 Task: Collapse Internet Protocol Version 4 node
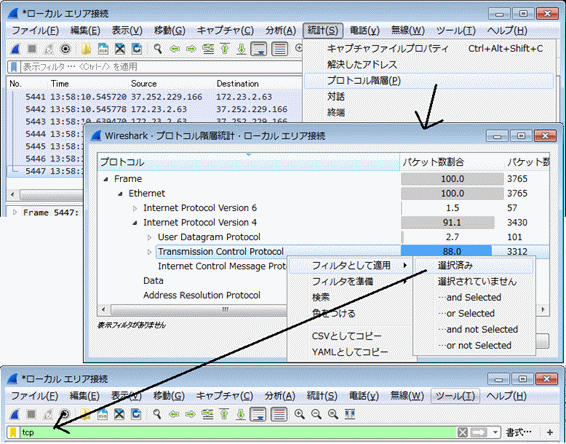pyautogui.click(x=135, y=223)
